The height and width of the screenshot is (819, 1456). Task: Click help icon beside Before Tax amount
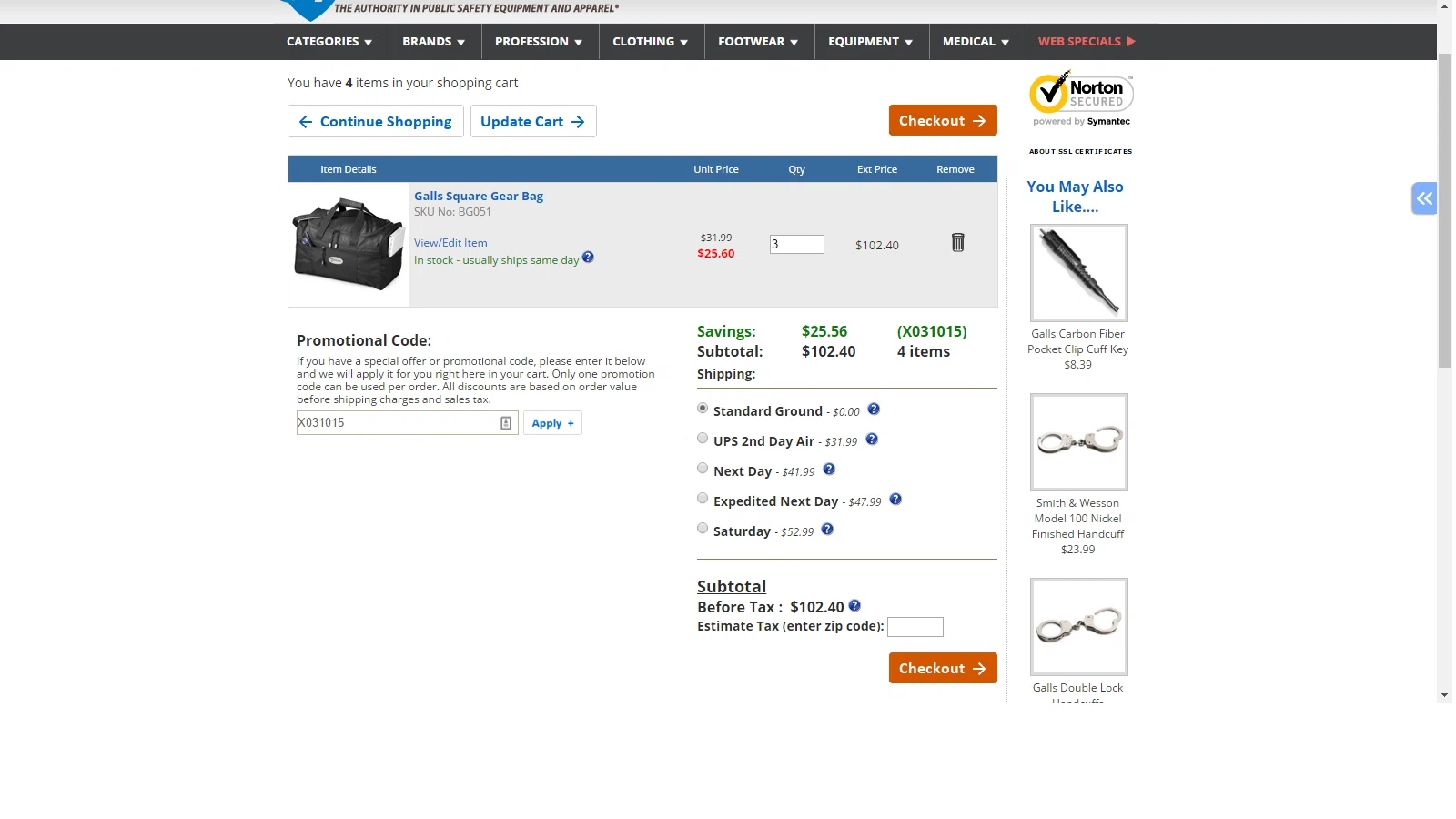[x=854, y=606]
